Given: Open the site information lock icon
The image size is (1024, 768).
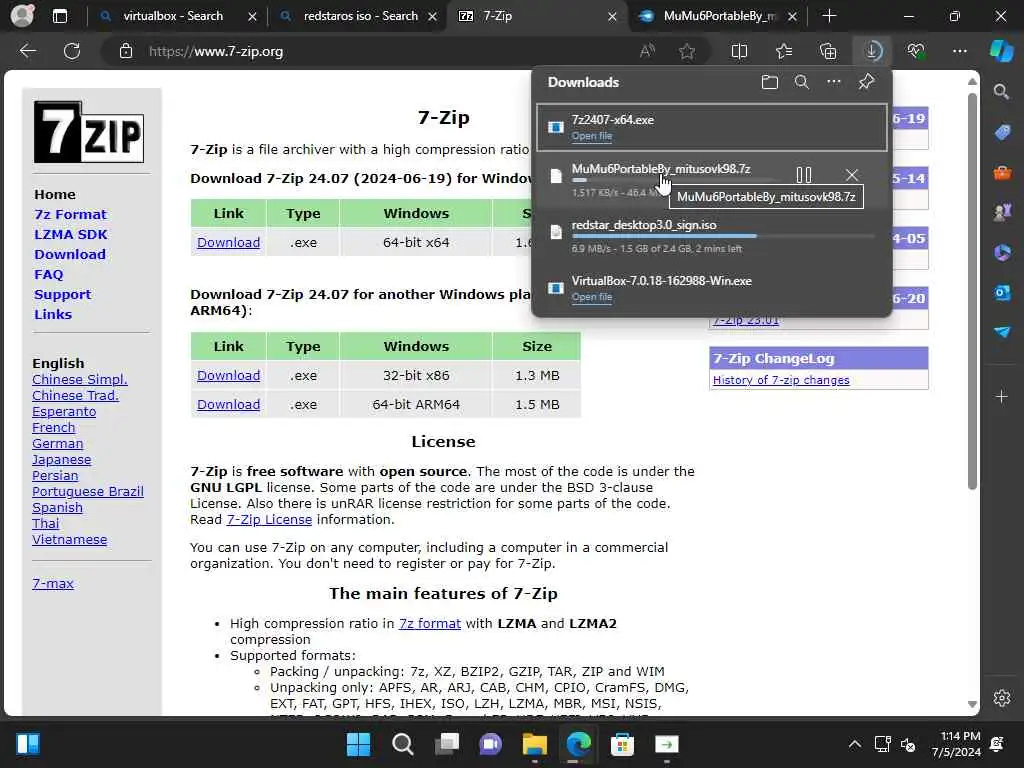Looking at the screenshot, I should pos(126,51).
